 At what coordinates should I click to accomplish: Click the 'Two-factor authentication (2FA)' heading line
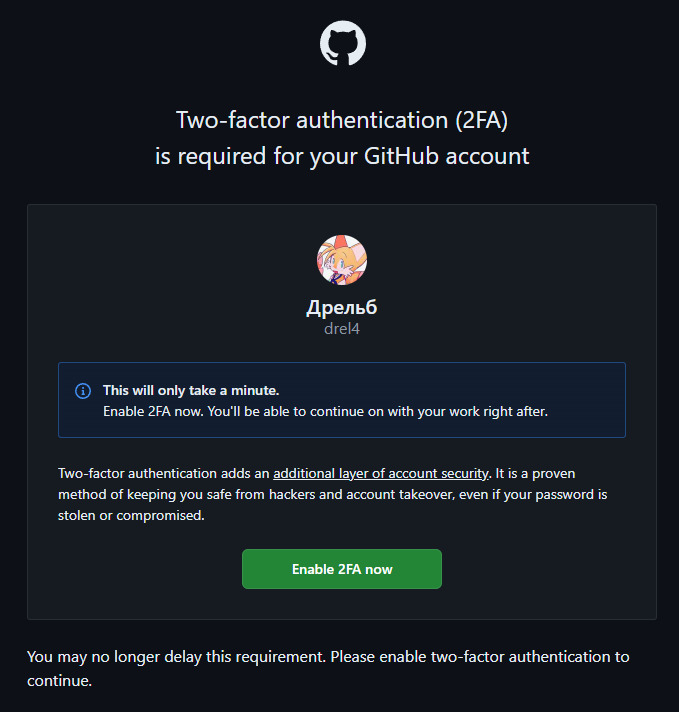coord(342,121)
